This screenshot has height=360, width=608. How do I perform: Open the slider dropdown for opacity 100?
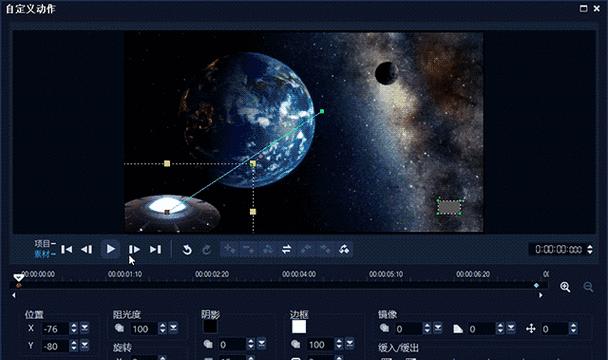click(x=173, y=328)
